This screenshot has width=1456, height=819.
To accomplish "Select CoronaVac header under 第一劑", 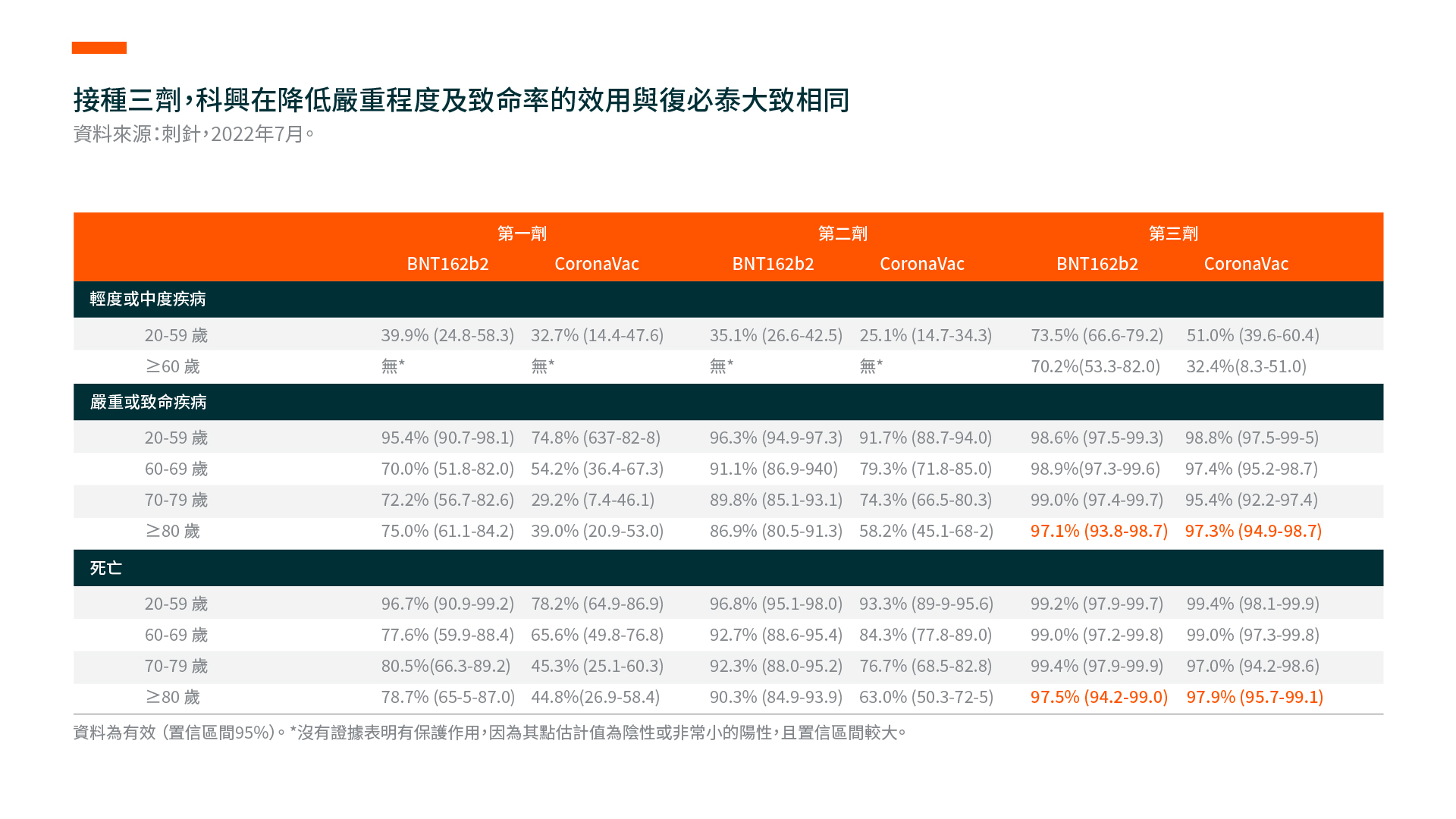I will click(597, 264).
